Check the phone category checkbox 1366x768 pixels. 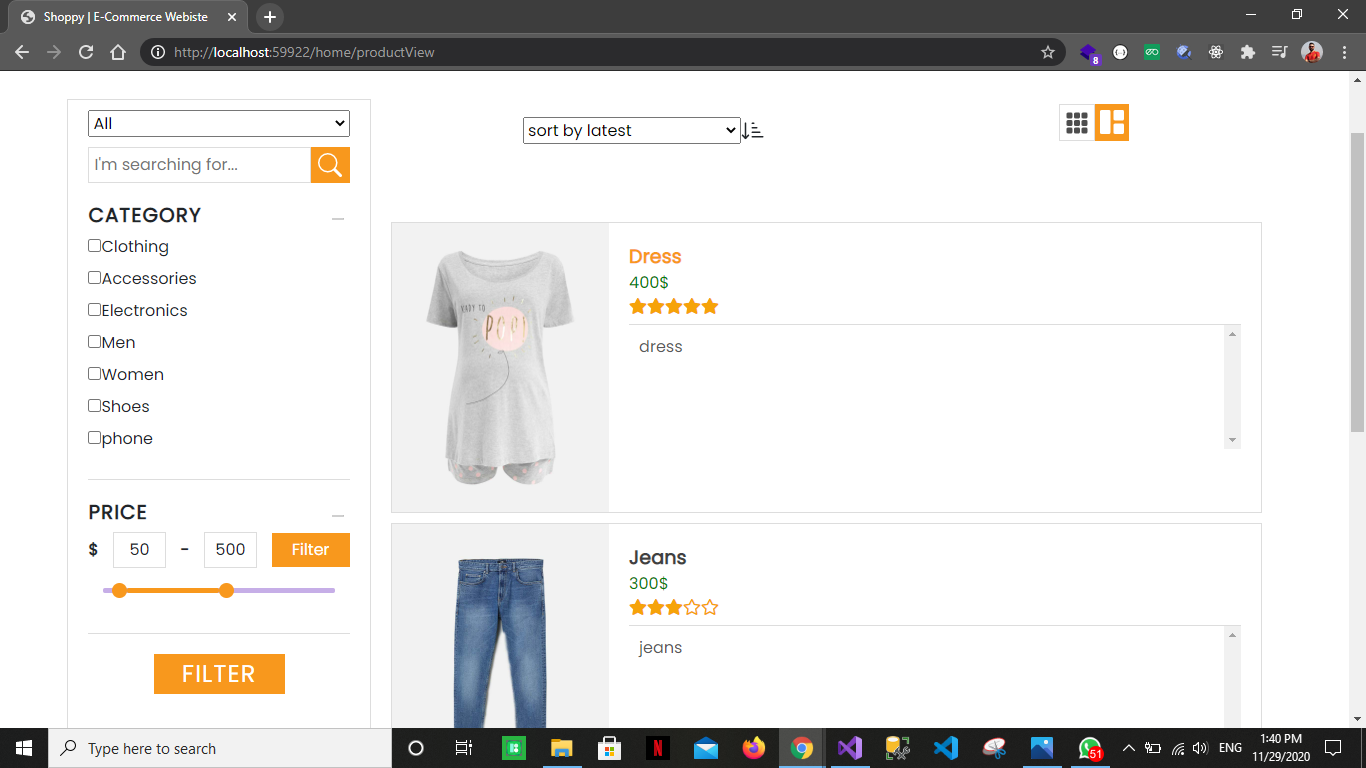95,438
